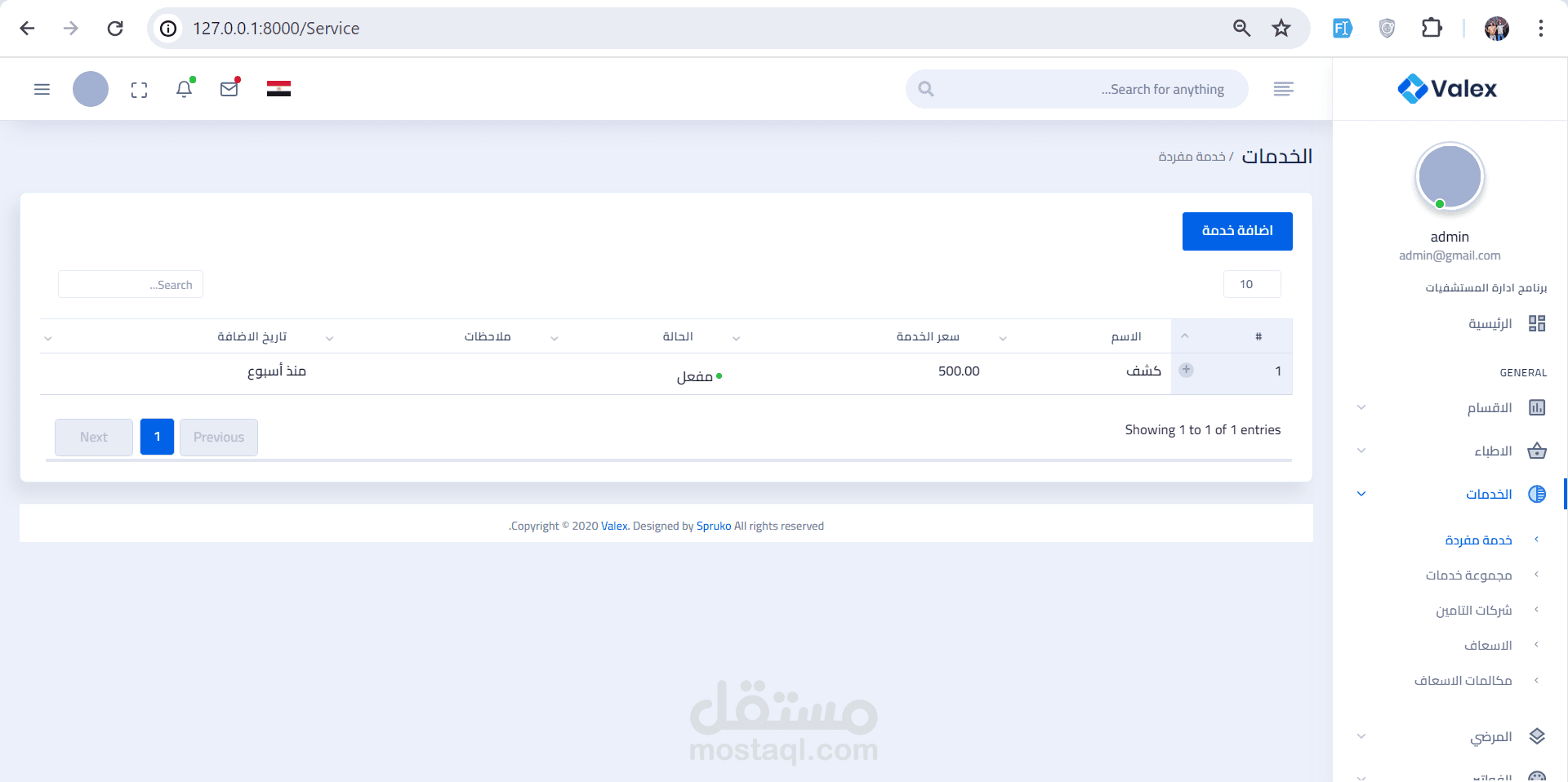Open شركات التامين submenu item

point(1474,610)
